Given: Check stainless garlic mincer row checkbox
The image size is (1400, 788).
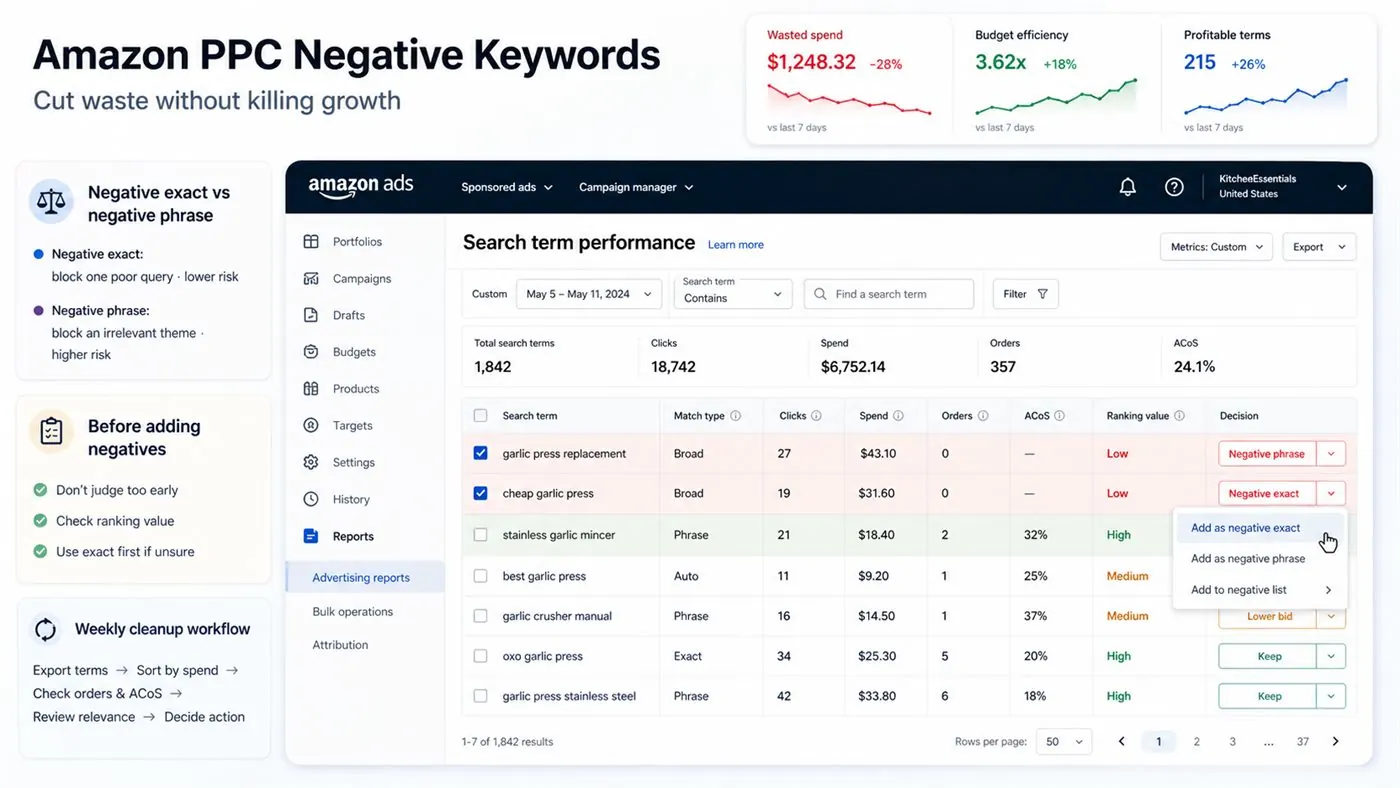Looking at the screenshot, I should [x=480, y=535].
